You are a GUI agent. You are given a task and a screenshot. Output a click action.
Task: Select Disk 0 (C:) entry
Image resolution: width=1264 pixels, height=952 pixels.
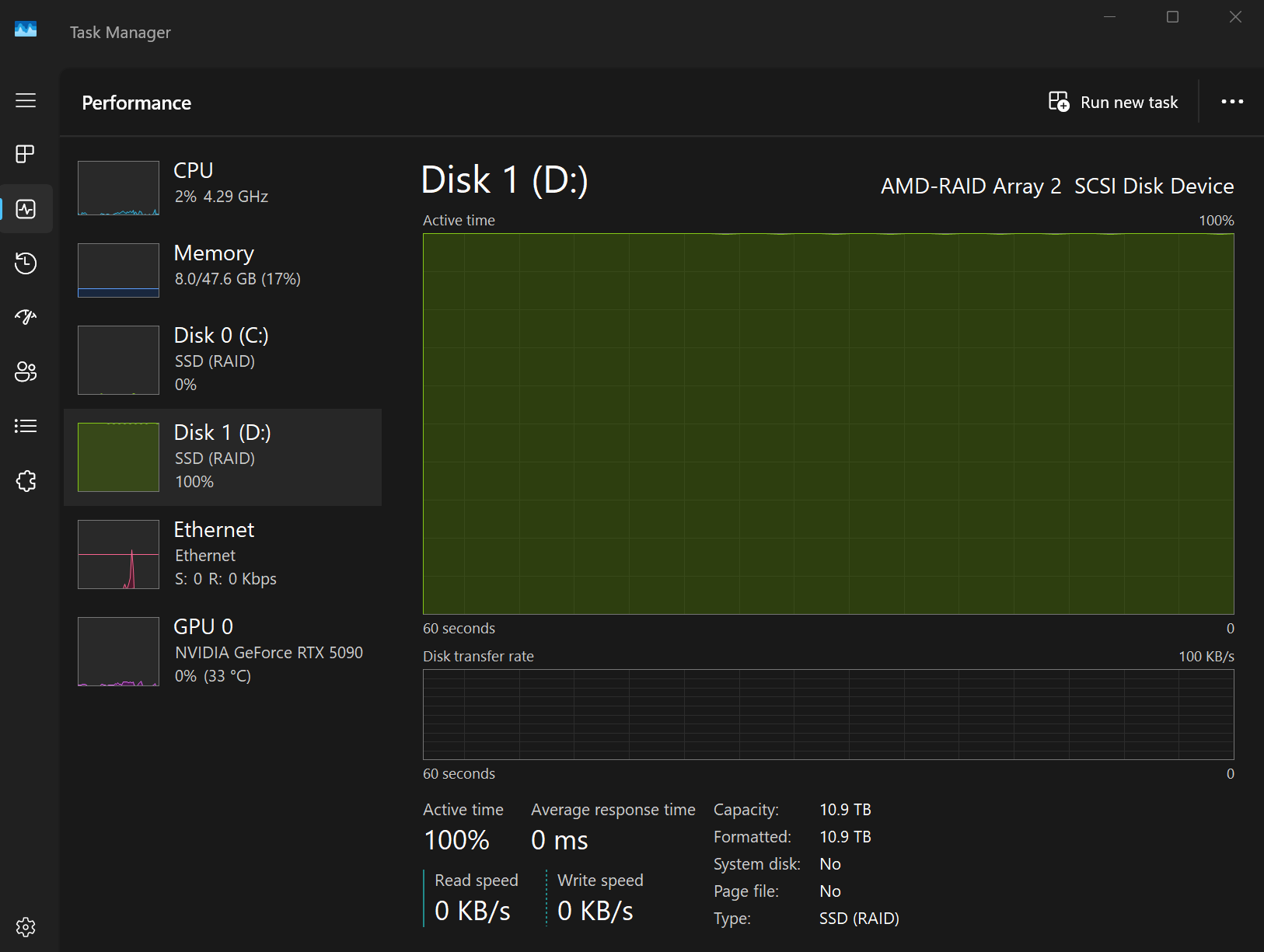223,360
